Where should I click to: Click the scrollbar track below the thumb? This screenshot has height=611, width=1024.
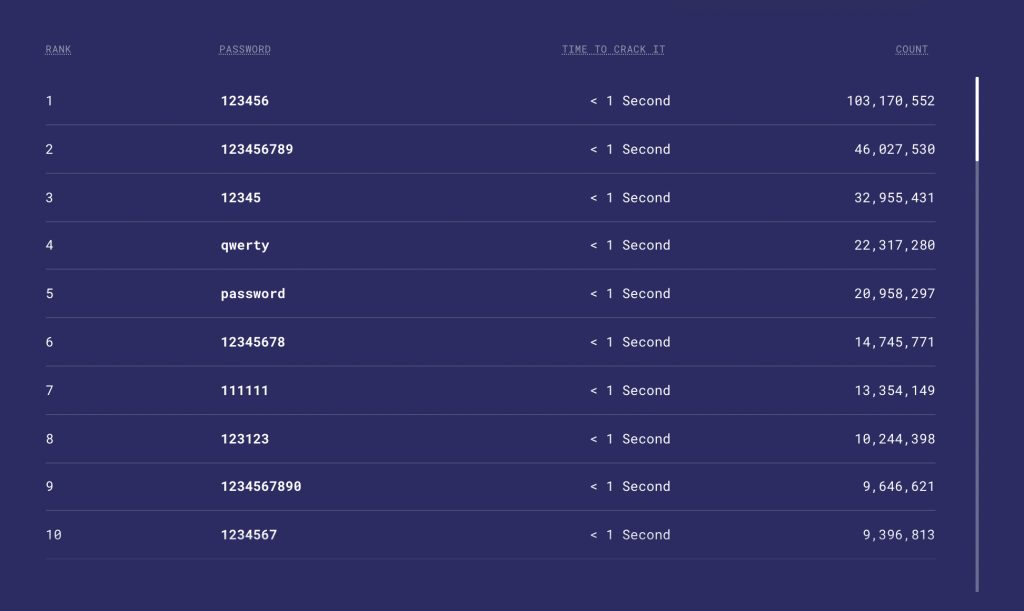coord(977,380)
